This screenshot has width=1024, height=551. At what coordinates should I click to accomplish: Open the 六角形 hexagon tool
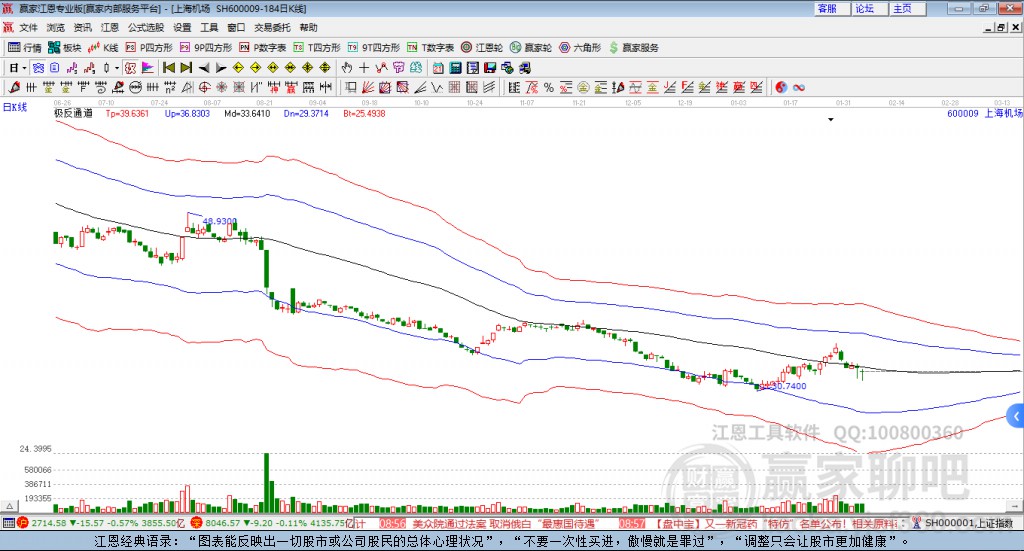click(580, 48)
